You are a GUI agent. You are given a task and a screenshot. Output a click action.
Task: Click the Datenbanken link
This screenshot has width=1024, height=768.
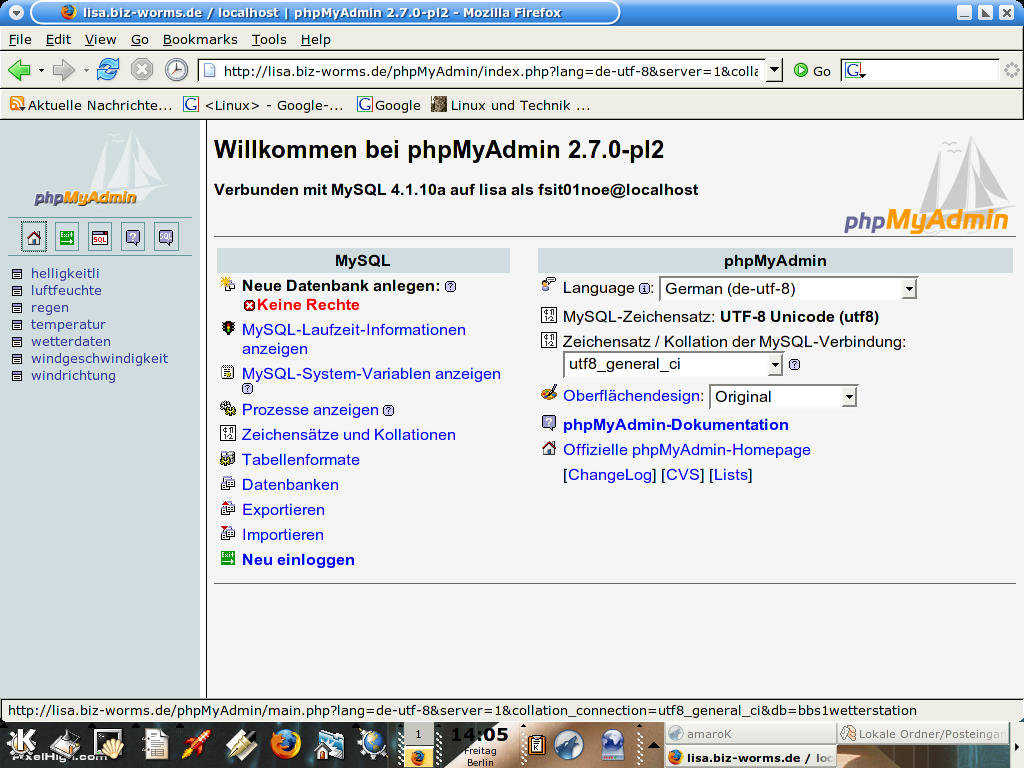[x=290, y=485]
